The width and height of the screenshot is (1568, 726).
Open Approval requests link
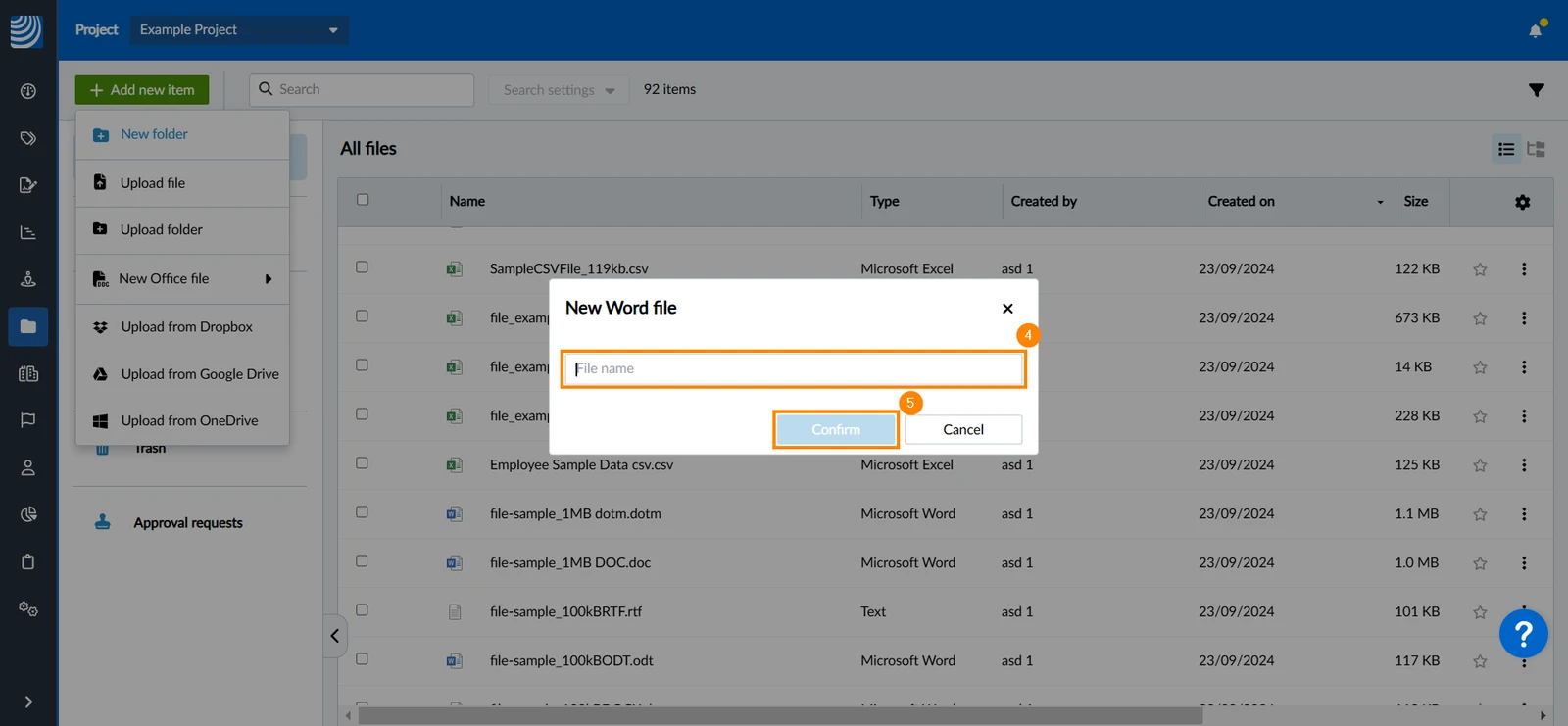[x=188, y=523]
